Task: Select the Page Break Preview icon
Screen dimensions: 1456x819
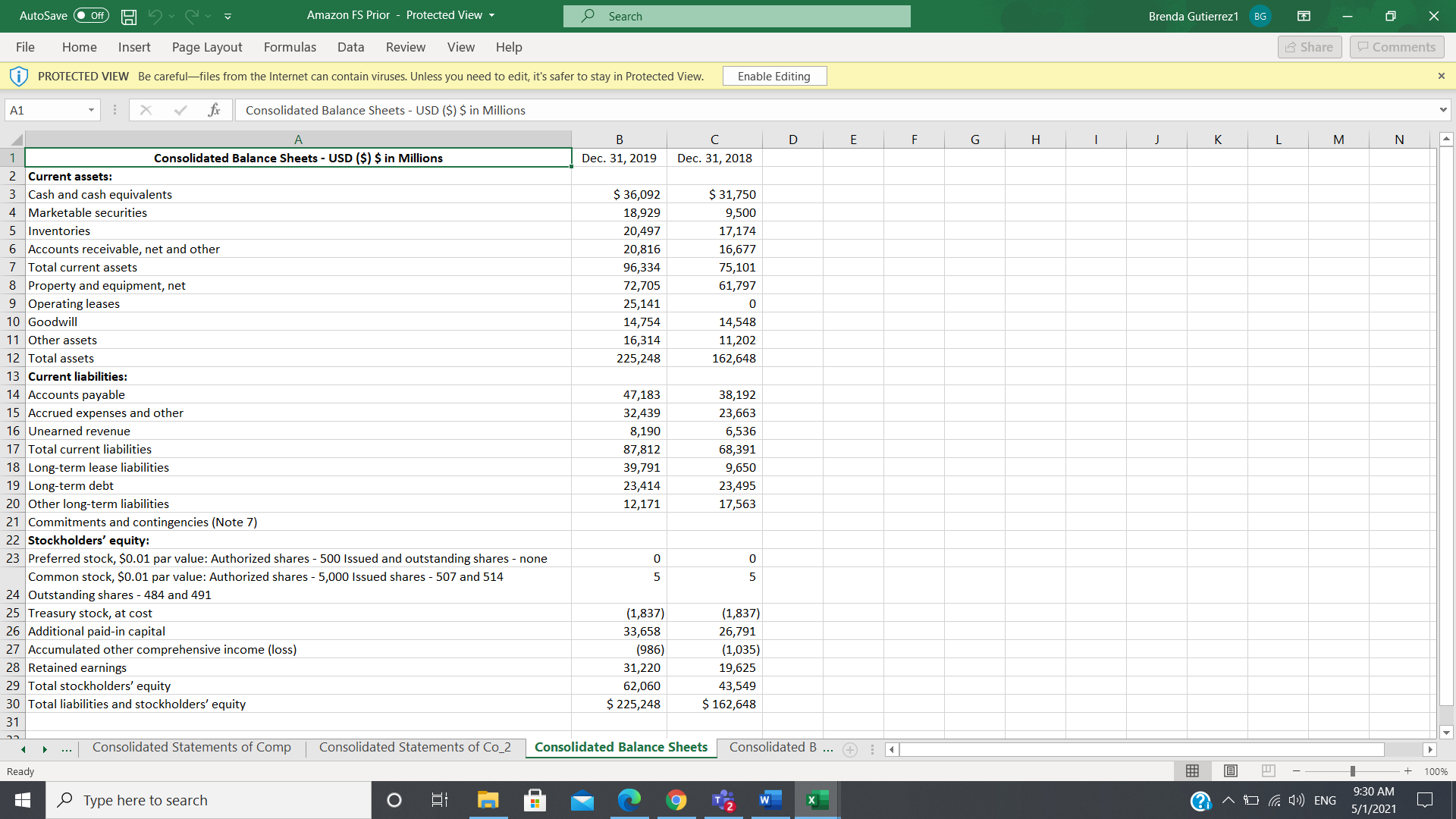Action: [x=1268, y=770]
